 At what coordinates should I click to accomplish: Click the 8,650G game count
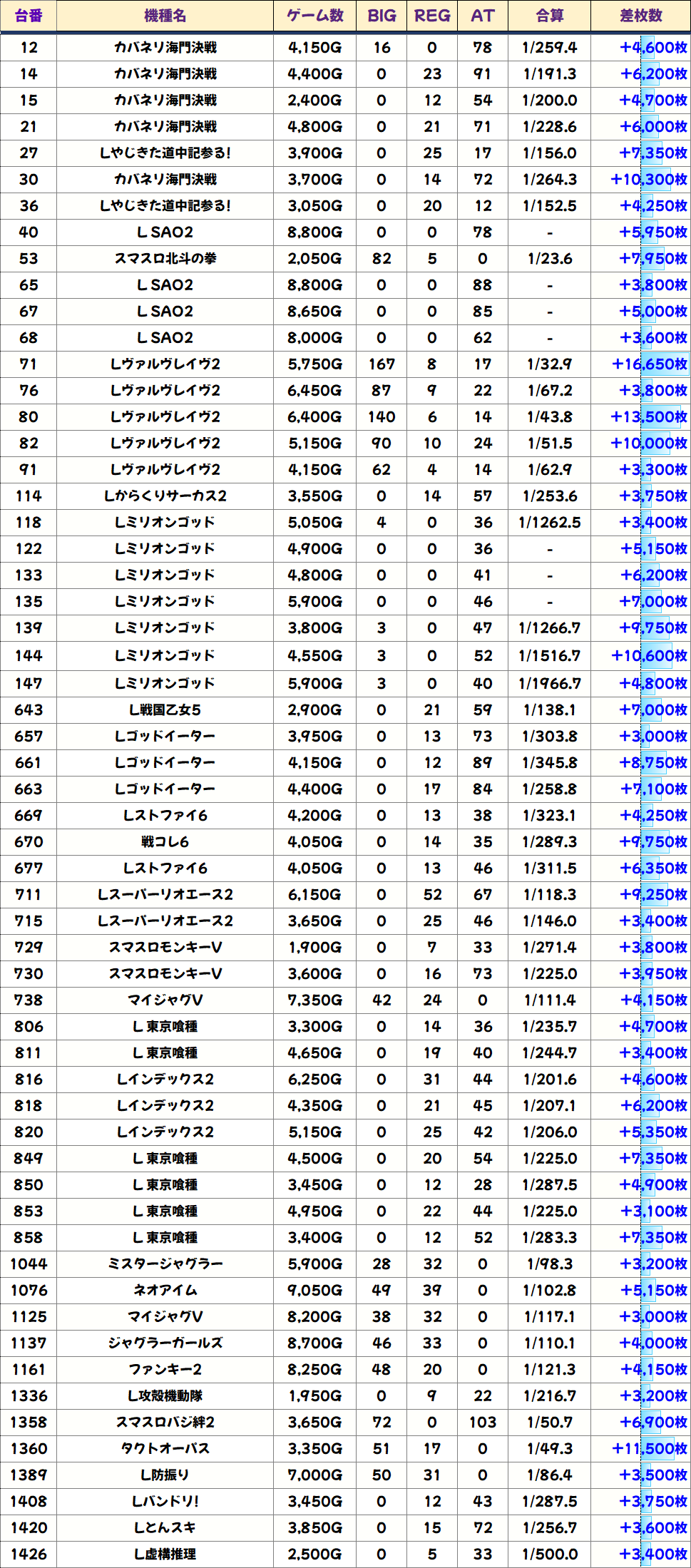(x=314, y=312)
